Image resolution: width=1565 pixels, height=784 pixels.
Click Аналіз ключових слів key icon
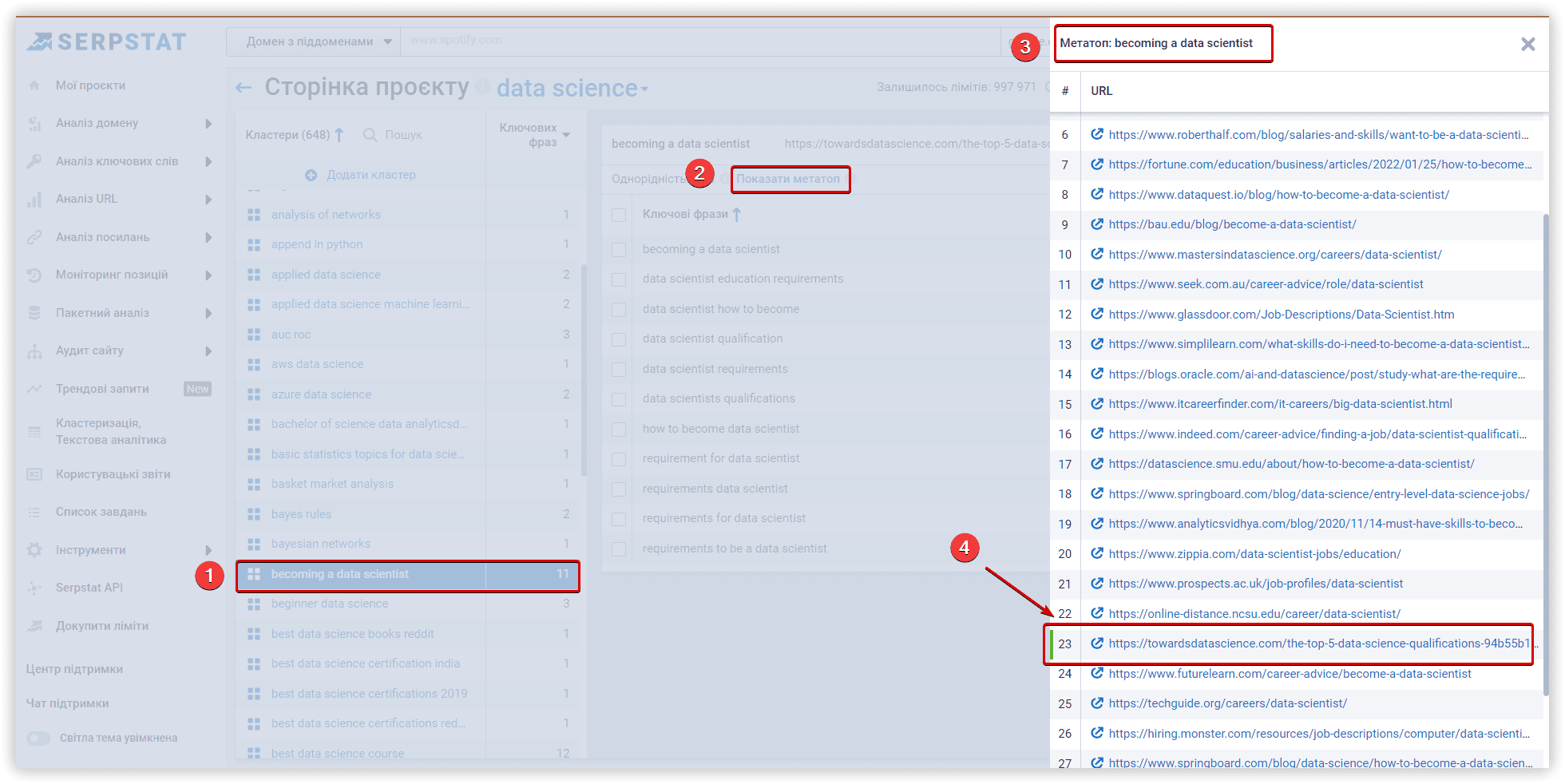[x=34, y=161]
